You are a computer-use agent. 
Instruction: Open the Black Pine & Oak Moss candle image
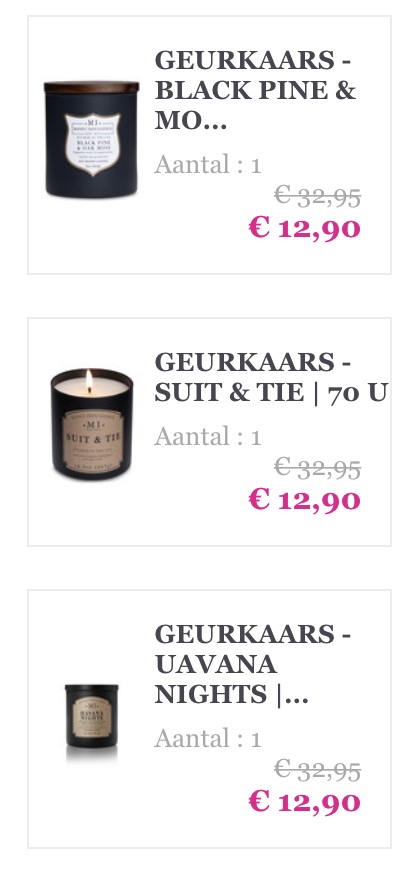(x=92, y=140)
